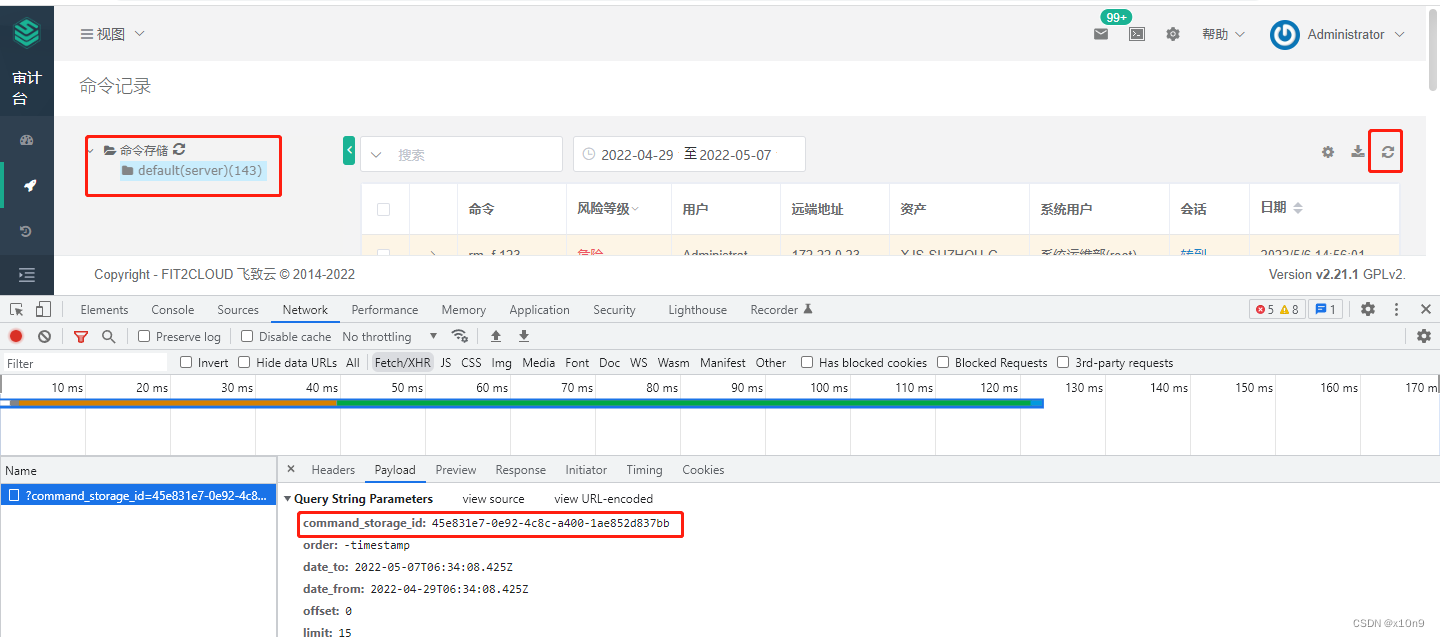The height and width of the screenshot is (637, 1440).
Task: Enable the Preserve log checkbox
Action: (x=143, y=336)
